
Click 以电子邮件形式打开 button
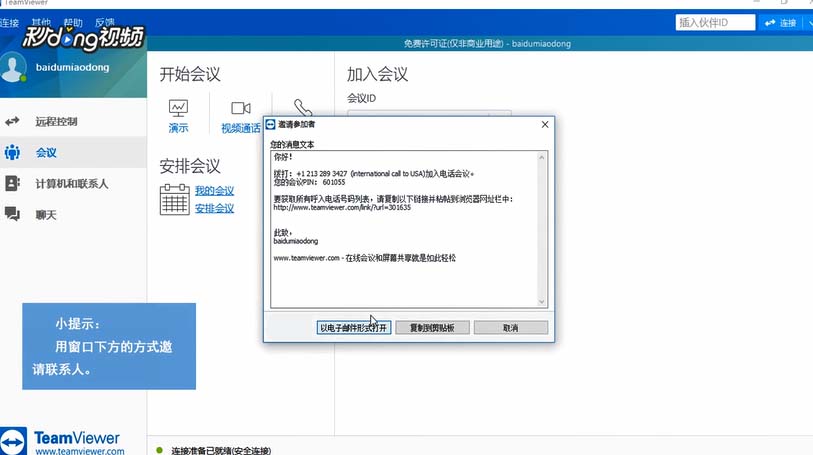coord(354,328)
